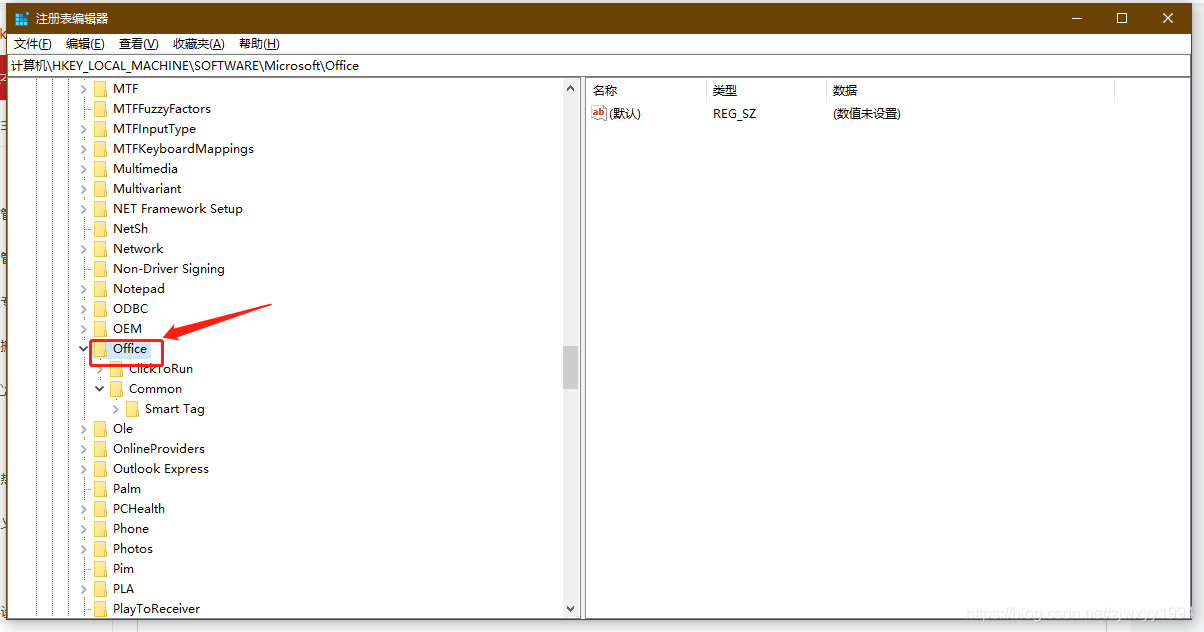
Task: Open the 收藏夹(A) menu
Action: 198,44
